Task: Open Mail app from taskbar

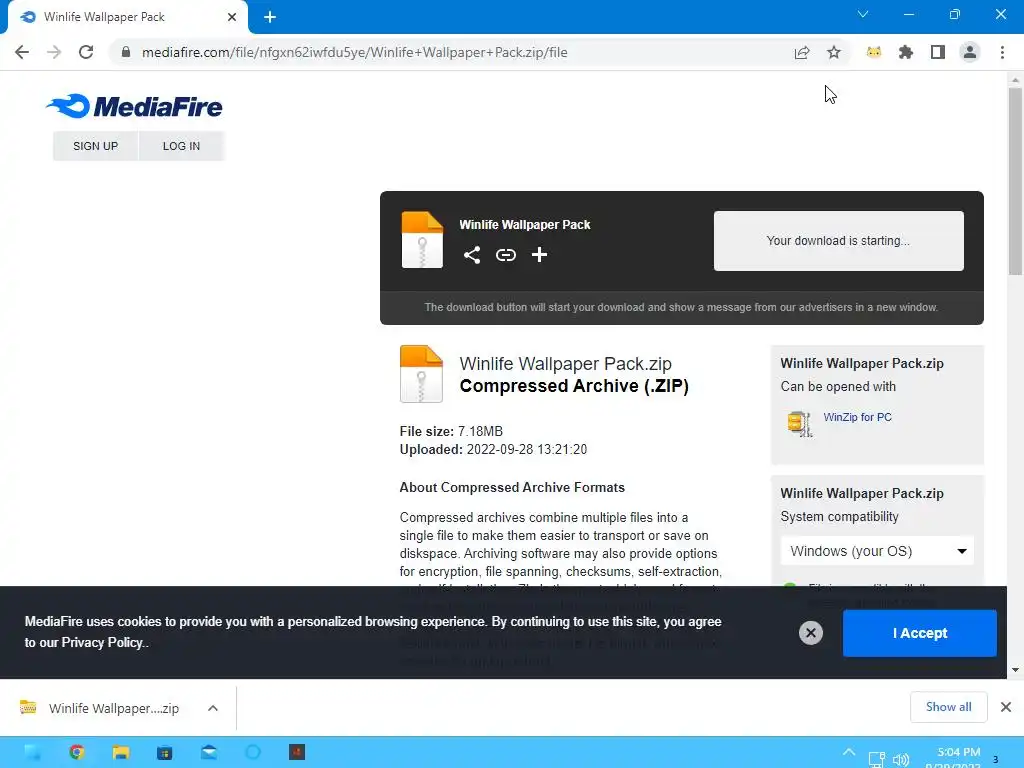Action: pyautogui.click(x=209, y=752)
